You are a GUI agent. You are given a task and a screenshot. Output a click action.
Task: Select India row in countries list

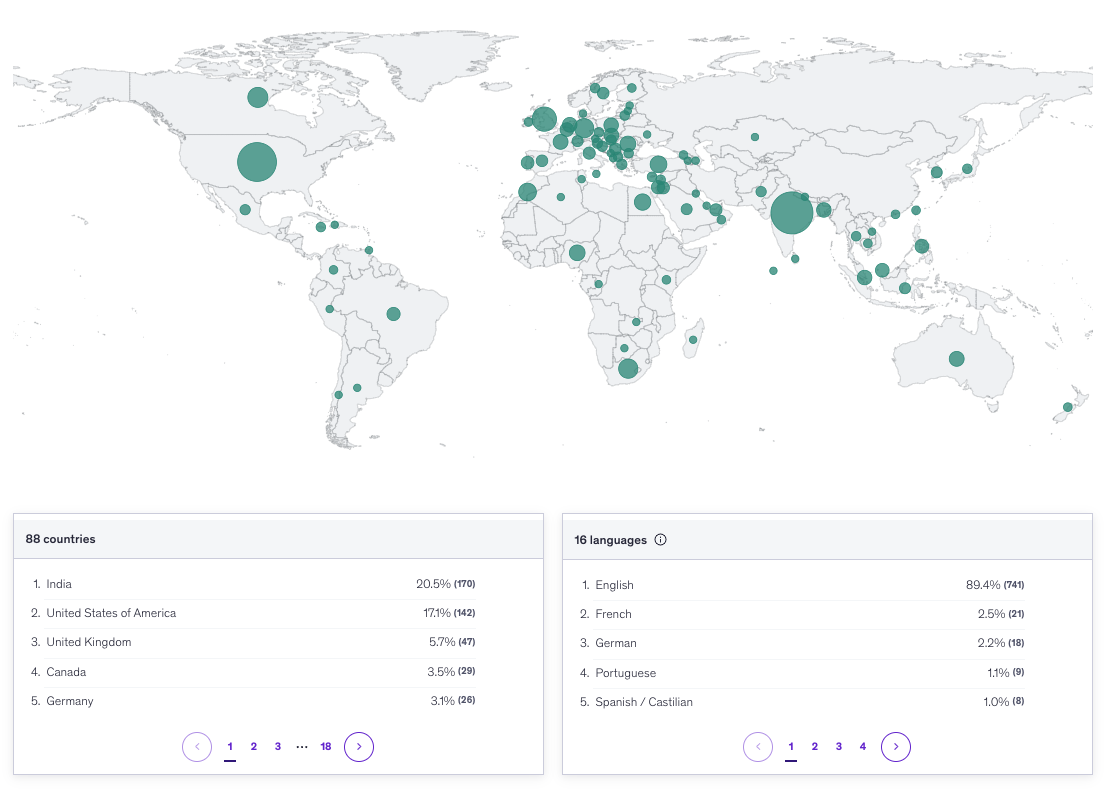(x=253, y=584)
